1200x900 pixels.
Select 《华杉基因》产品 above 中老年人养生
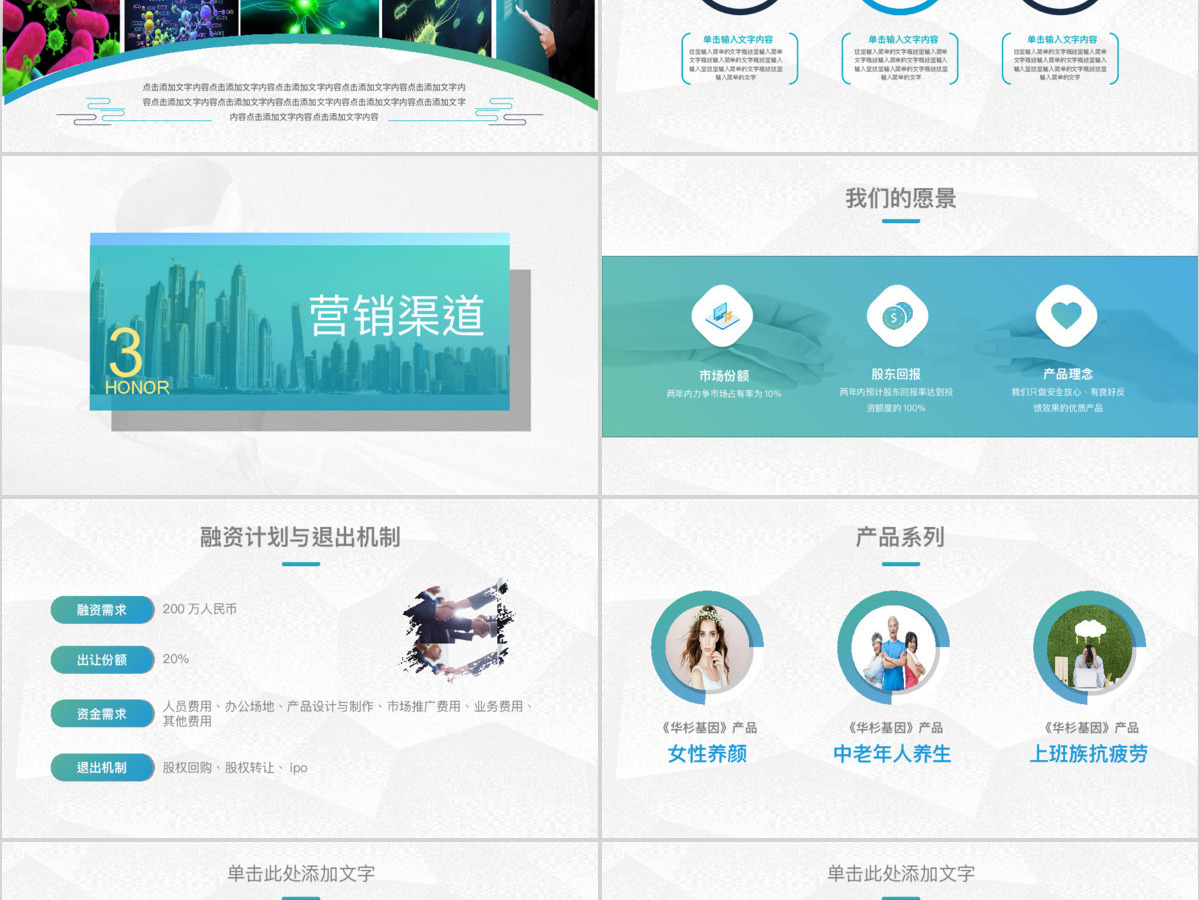coord(893,728)
